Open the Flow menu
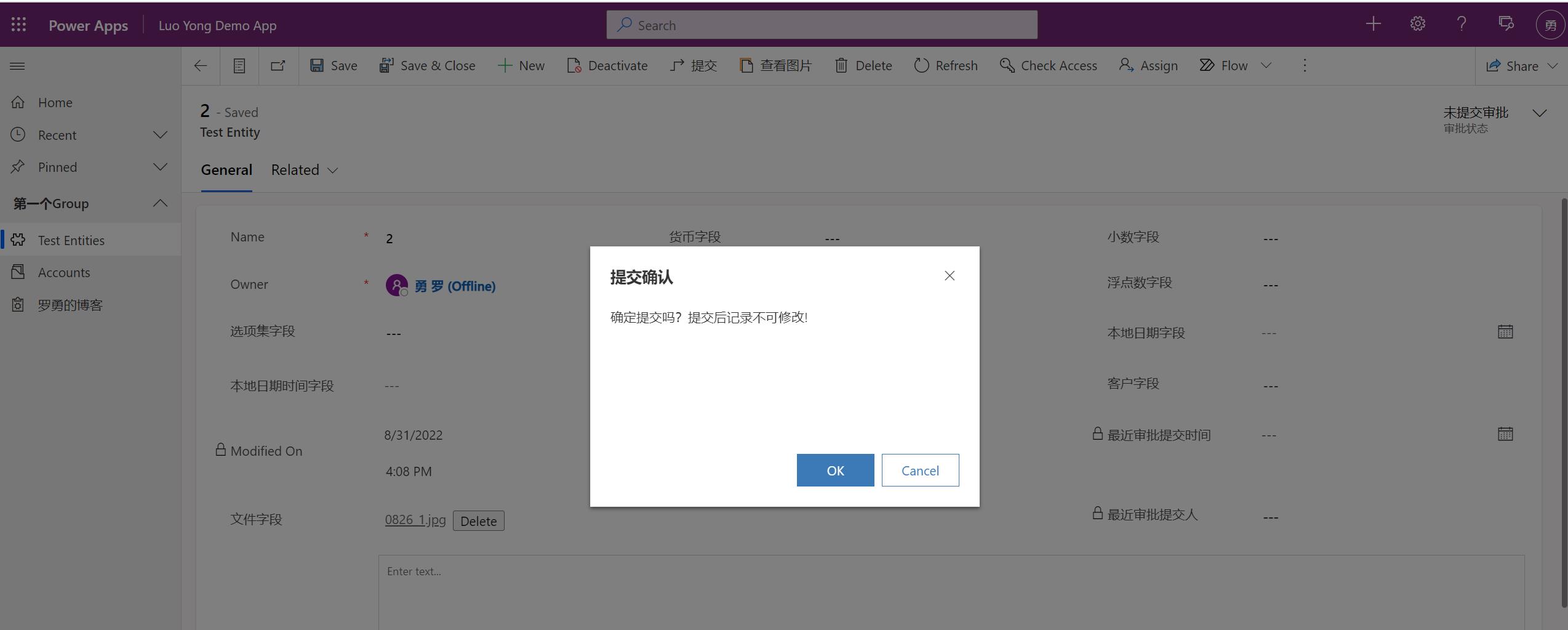 tap(1224, 66)
